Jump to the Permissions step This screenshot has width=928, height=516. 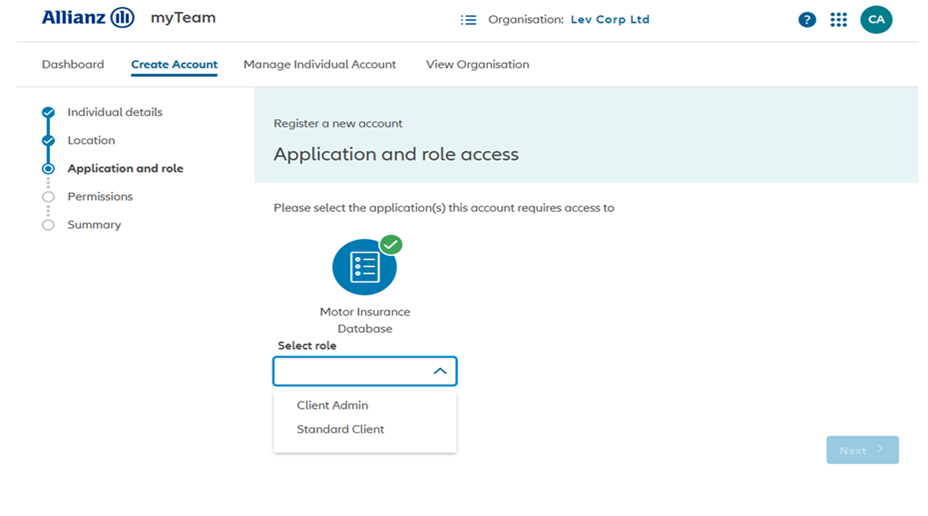click(100, 196)
